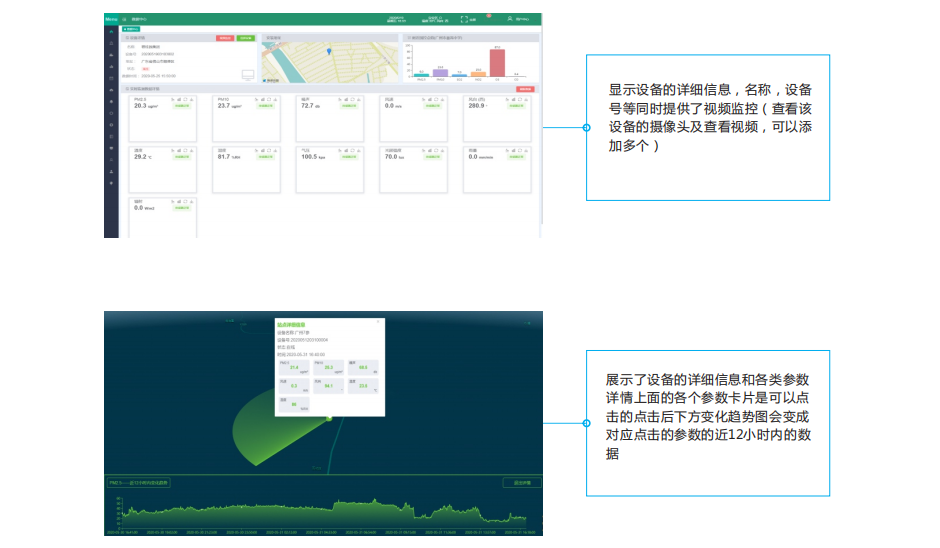The height and width of the screenshot is (548, 940).
Task: Click the fullscreen icon in the top header
Action: click(x=464, y=19)
